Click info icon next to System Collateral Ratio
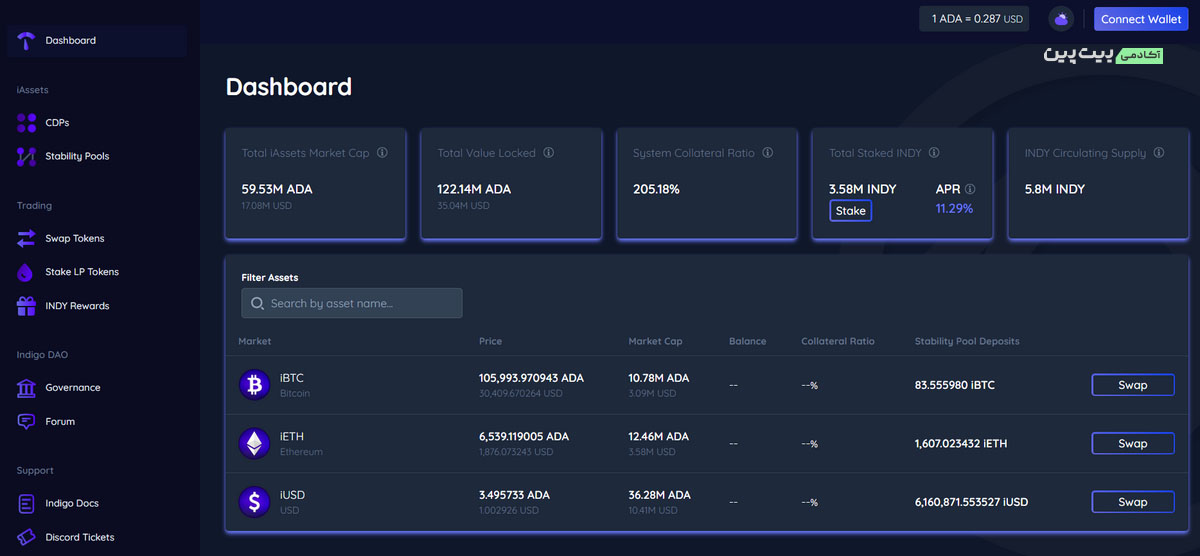The image size is (1200, 556). 768,154
